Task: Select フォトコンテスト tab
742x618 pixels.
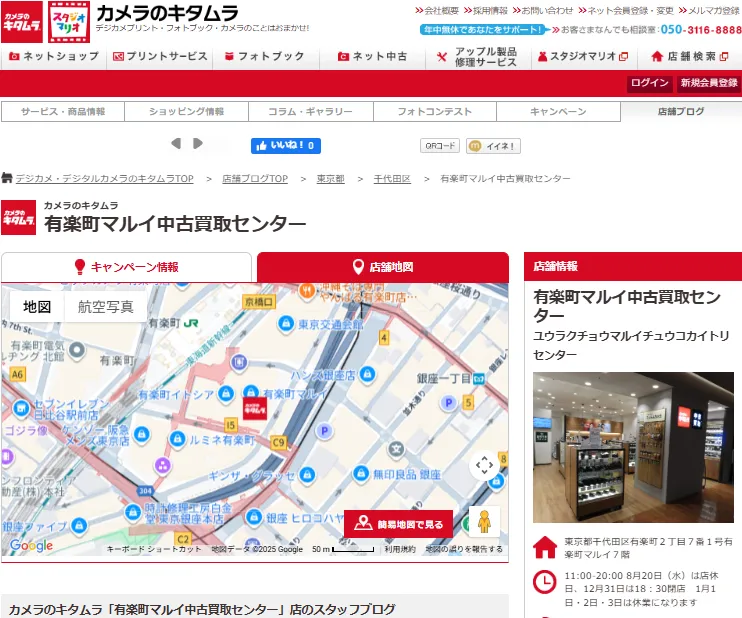Action: coord(434,112)
